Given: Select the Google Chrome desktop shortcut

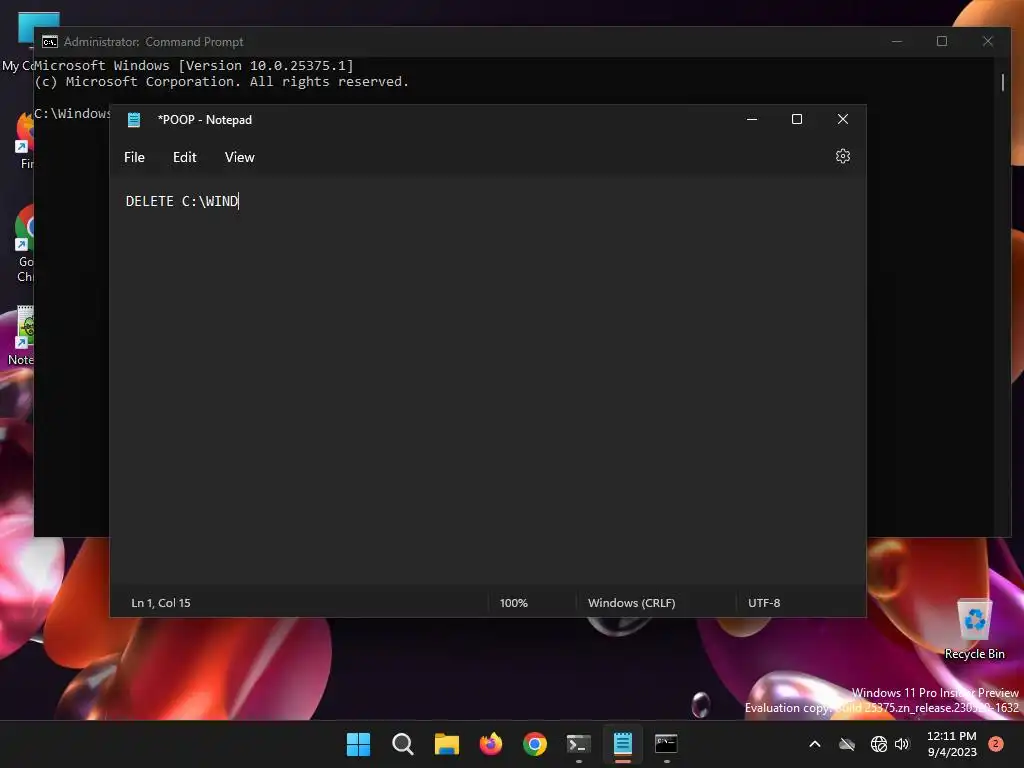Looking at the screenshot, I should 24,243.
